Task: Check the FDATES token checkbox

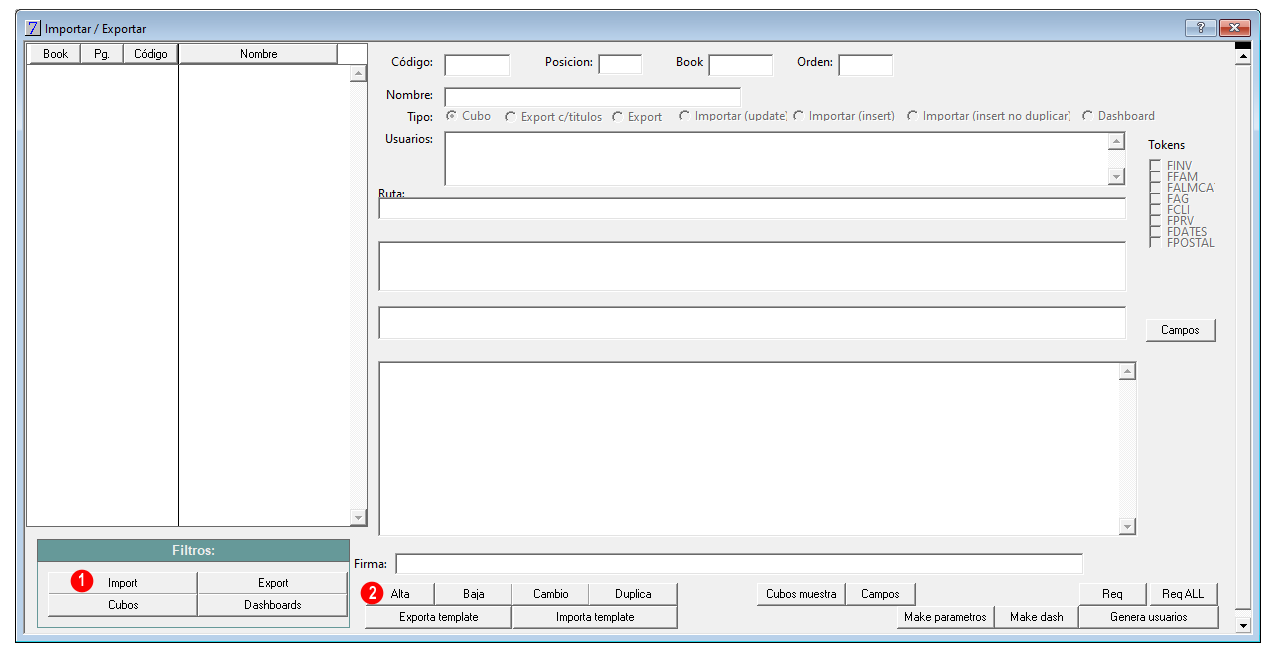Action: (1155, 232)
